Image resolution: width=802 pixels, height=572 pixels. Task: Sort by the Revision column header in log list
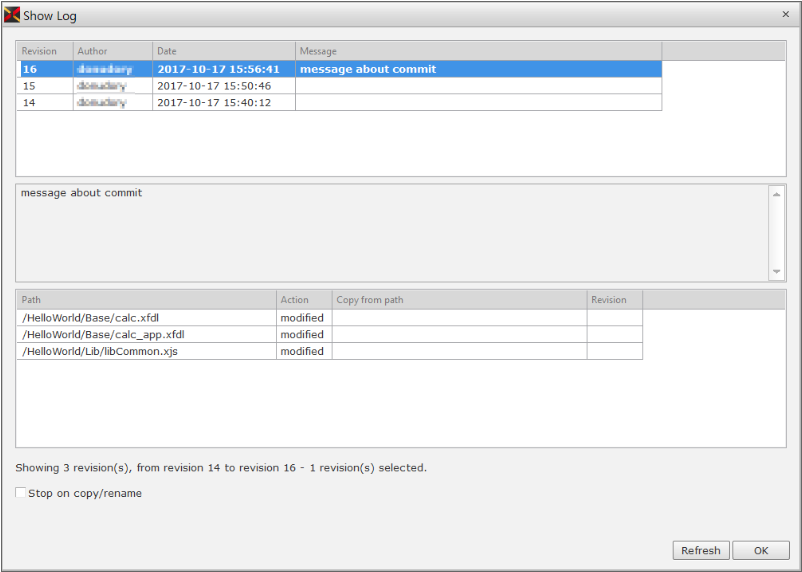pyautogui.click(x=44, y=51)
